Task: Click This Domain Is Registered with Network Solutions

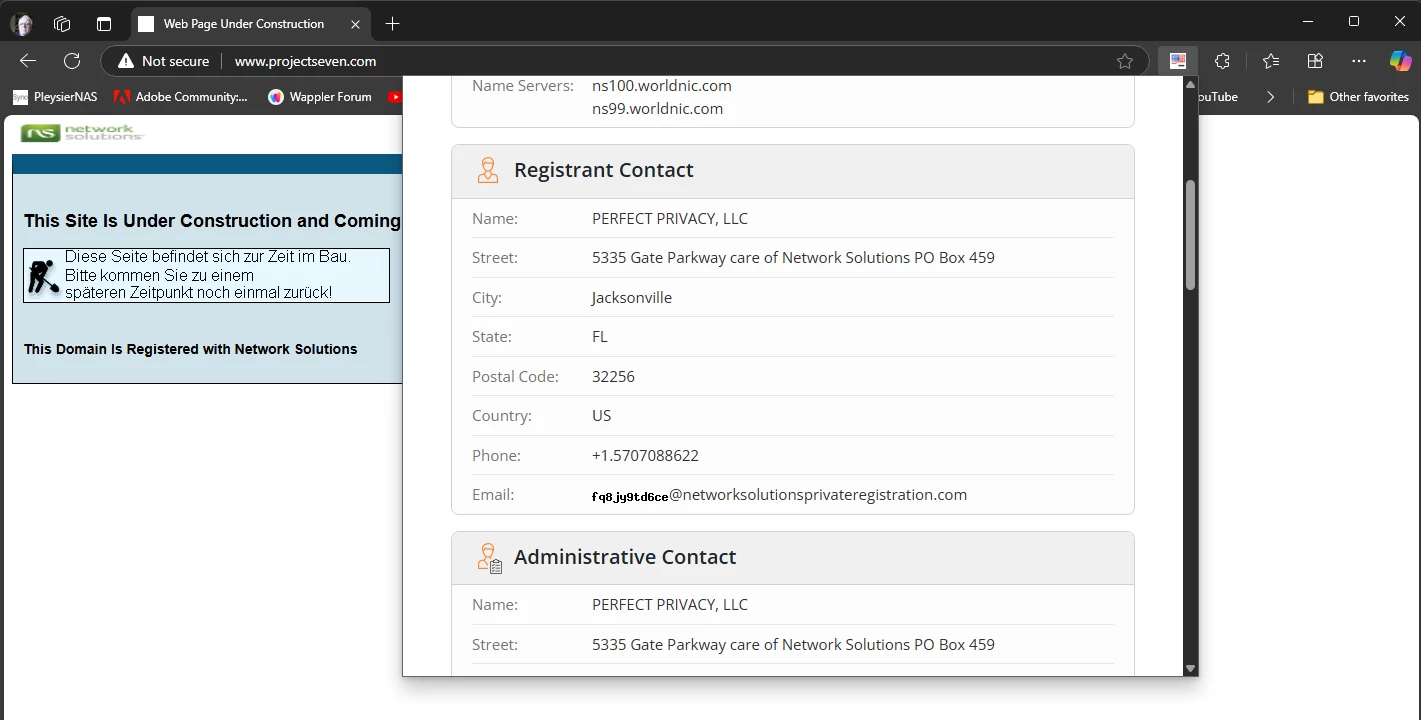Action: coord(190,349)
